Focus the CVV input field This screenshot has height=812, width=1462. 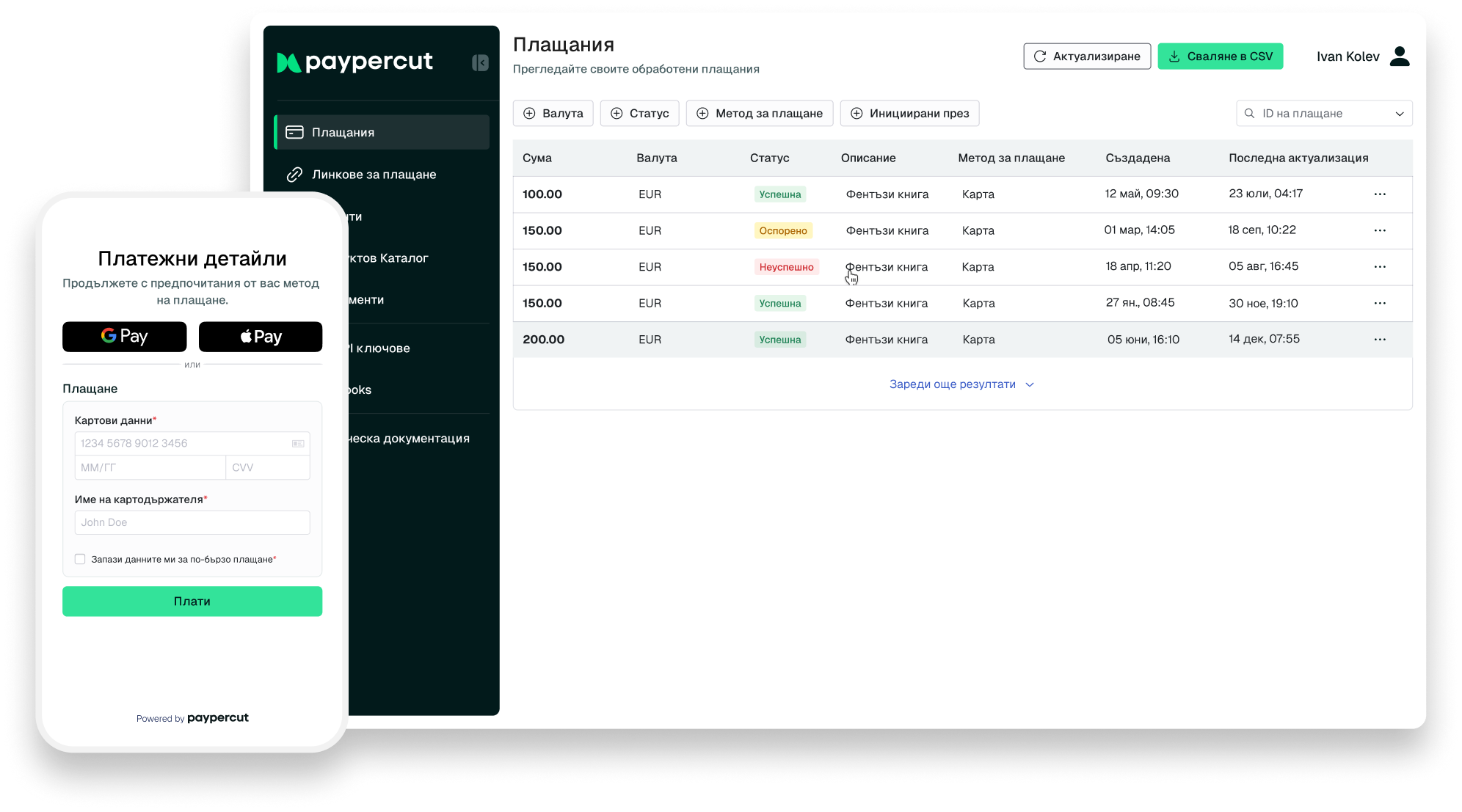(268, 467)
